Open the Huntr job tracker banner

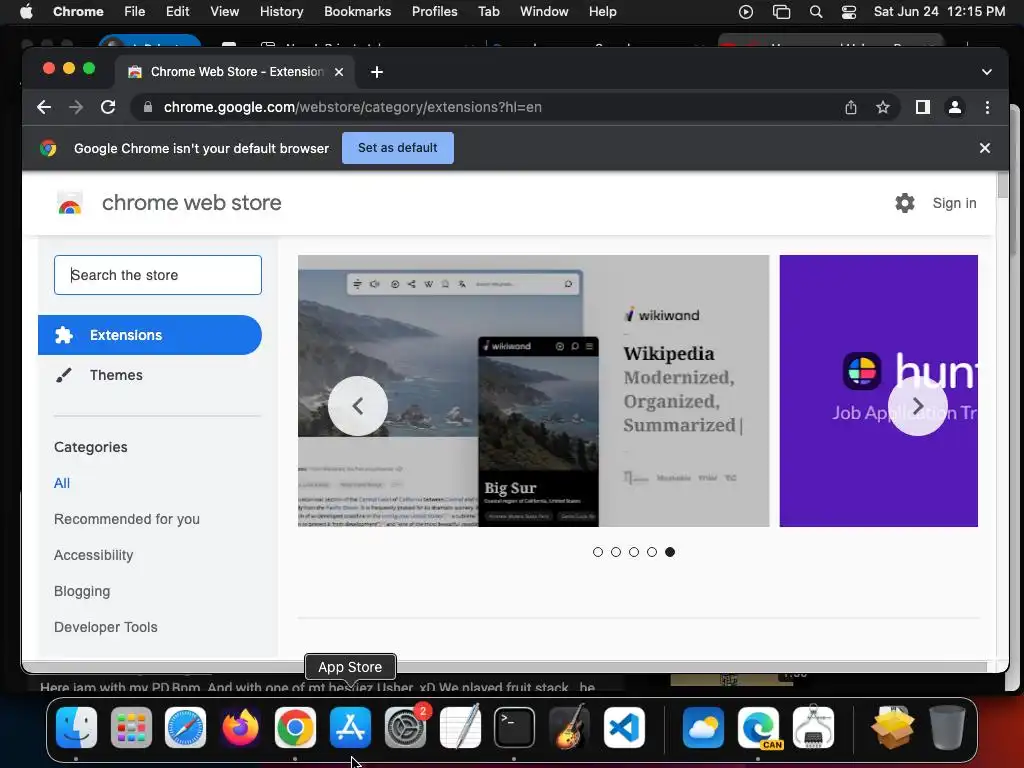pyautogui.click(x=878, y=391)
